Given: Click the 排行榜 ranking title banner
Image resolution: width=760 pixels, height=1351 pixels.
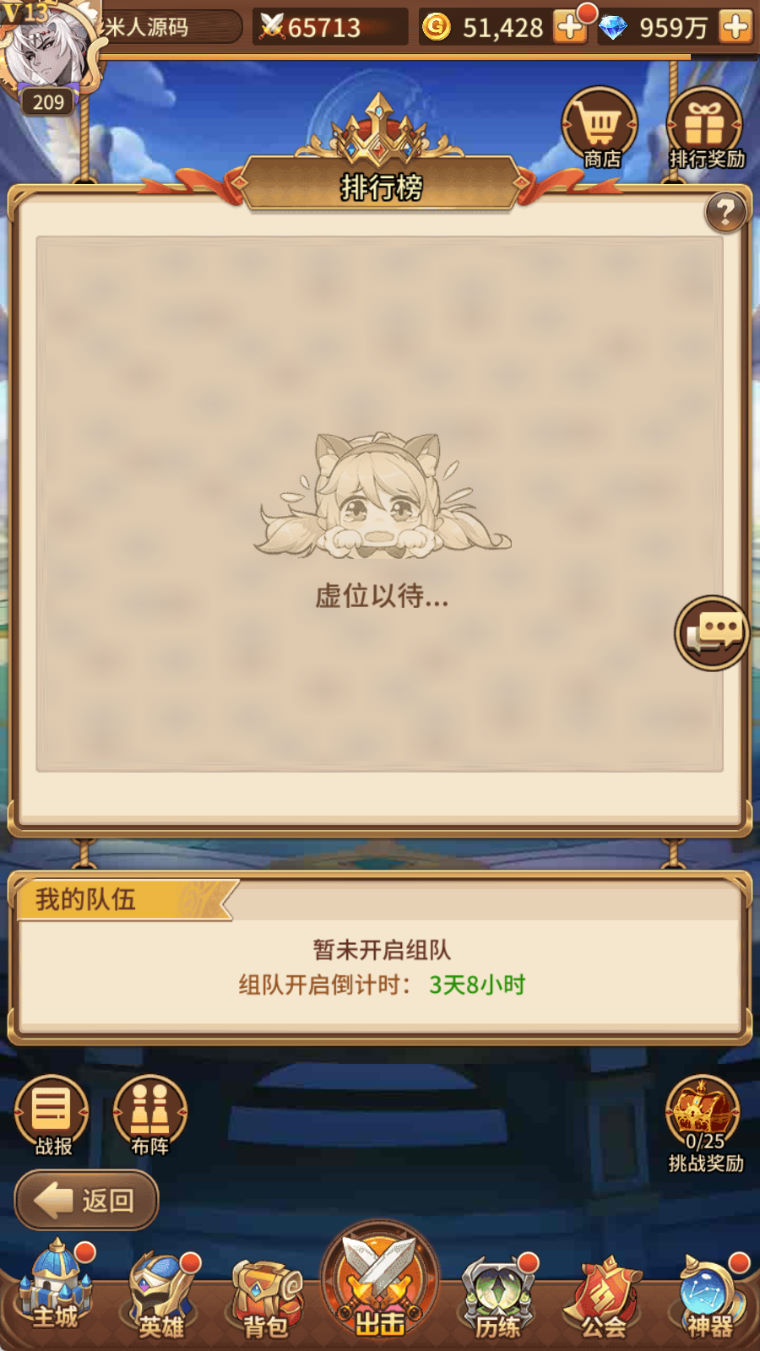Looking at the screenshot, I should point(381,187).
